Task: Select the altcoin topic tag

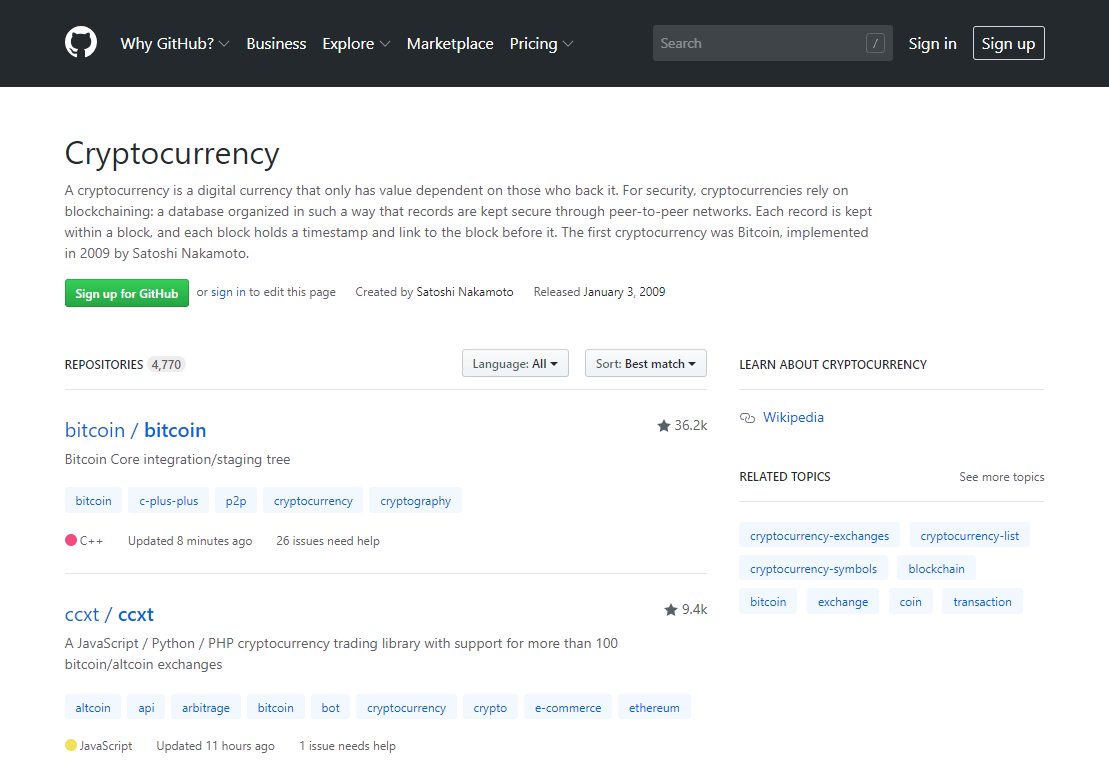Action: 93,707
